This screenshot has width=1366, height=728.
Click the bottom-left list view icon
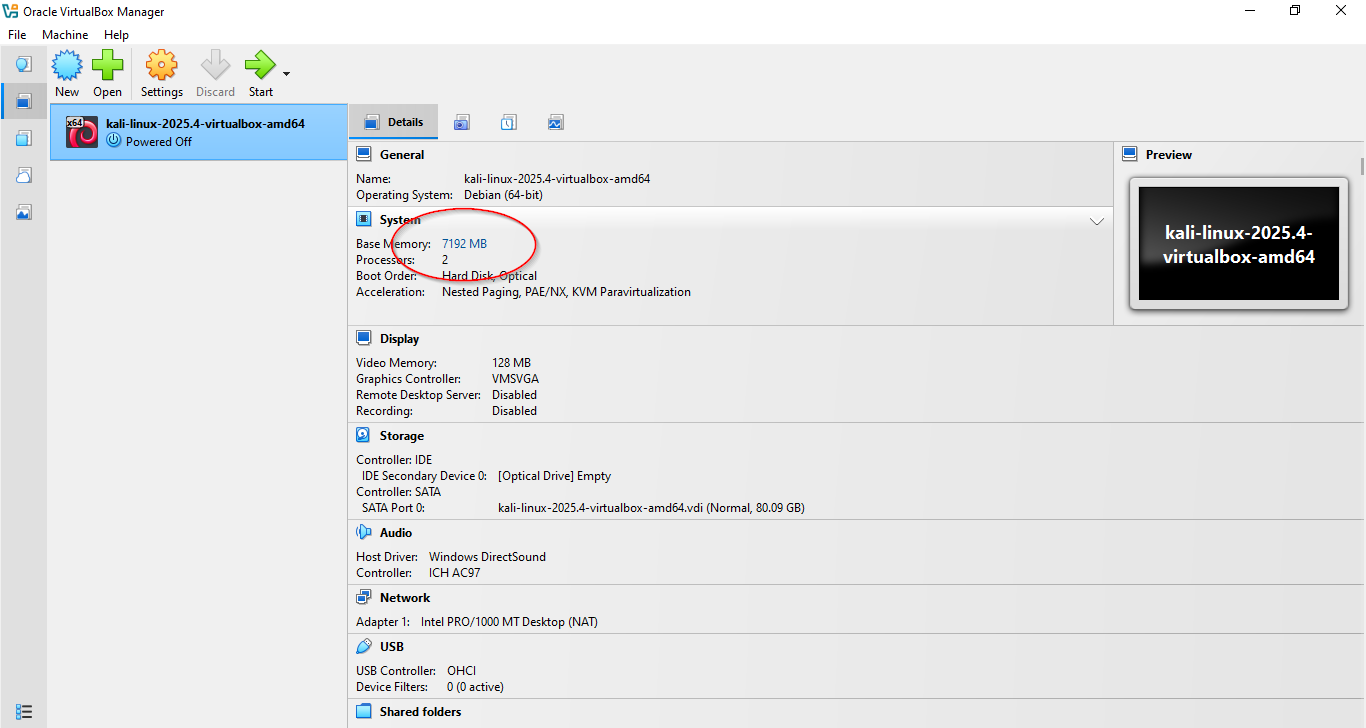(24, 711)
